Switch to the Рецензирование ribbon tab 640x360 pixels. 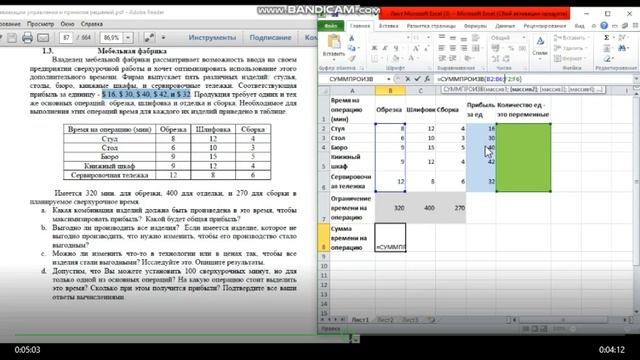(544, 26)
